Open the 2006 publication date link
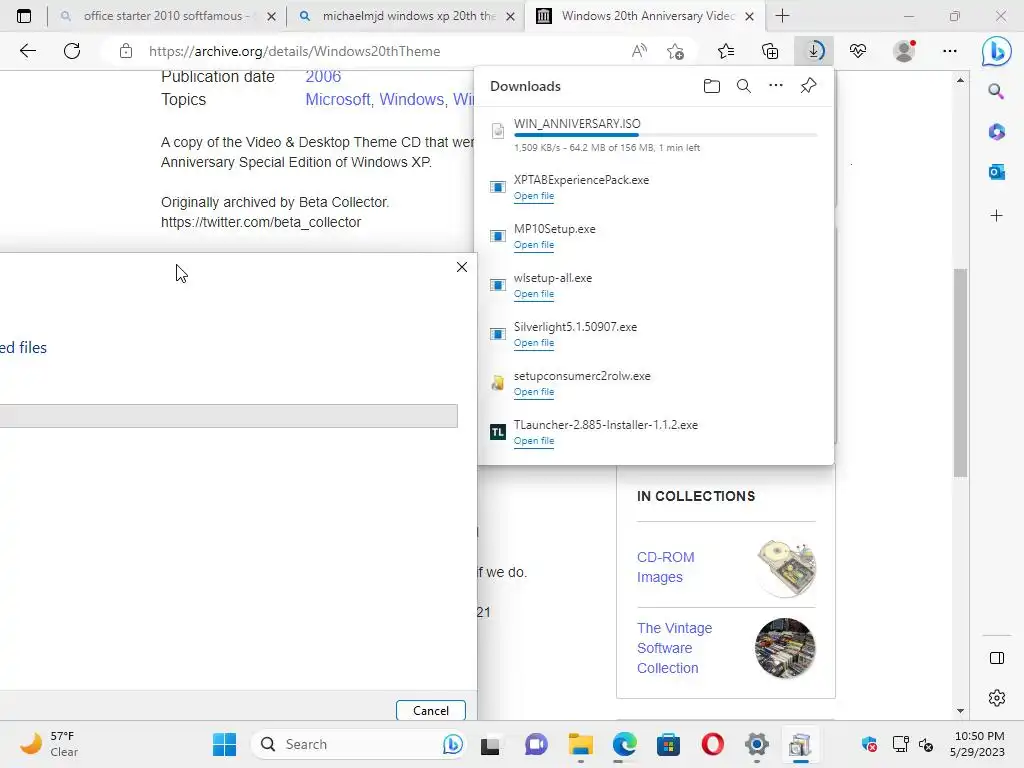This screenshot has width=1024, height=768. coord(323,76)
